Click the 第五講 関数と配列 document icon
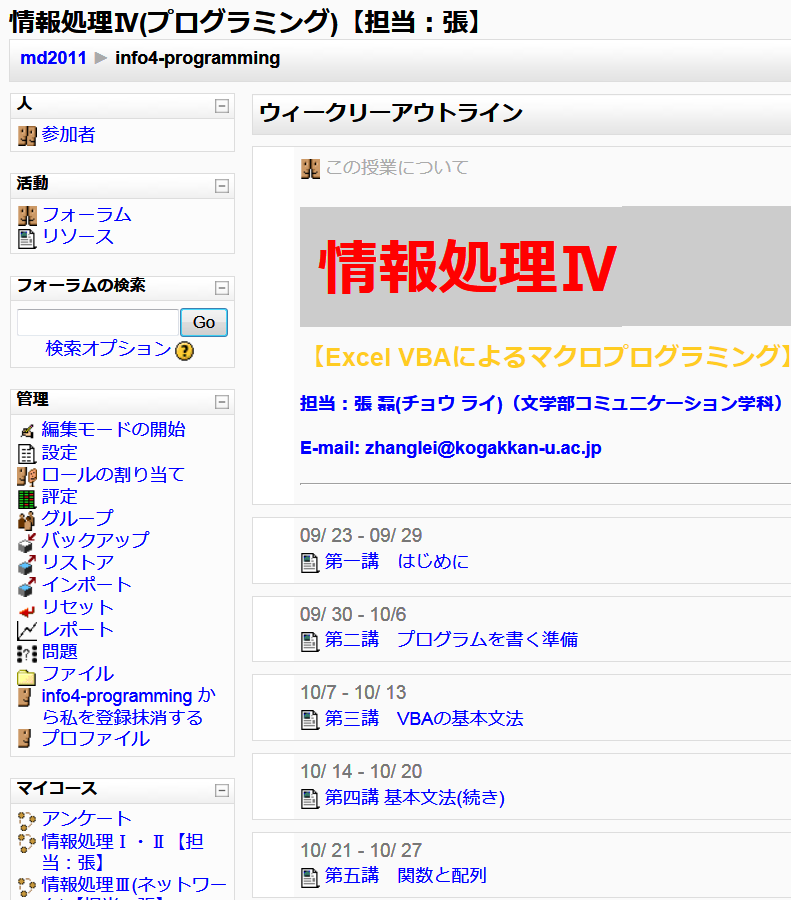 (x=309, y=877)
